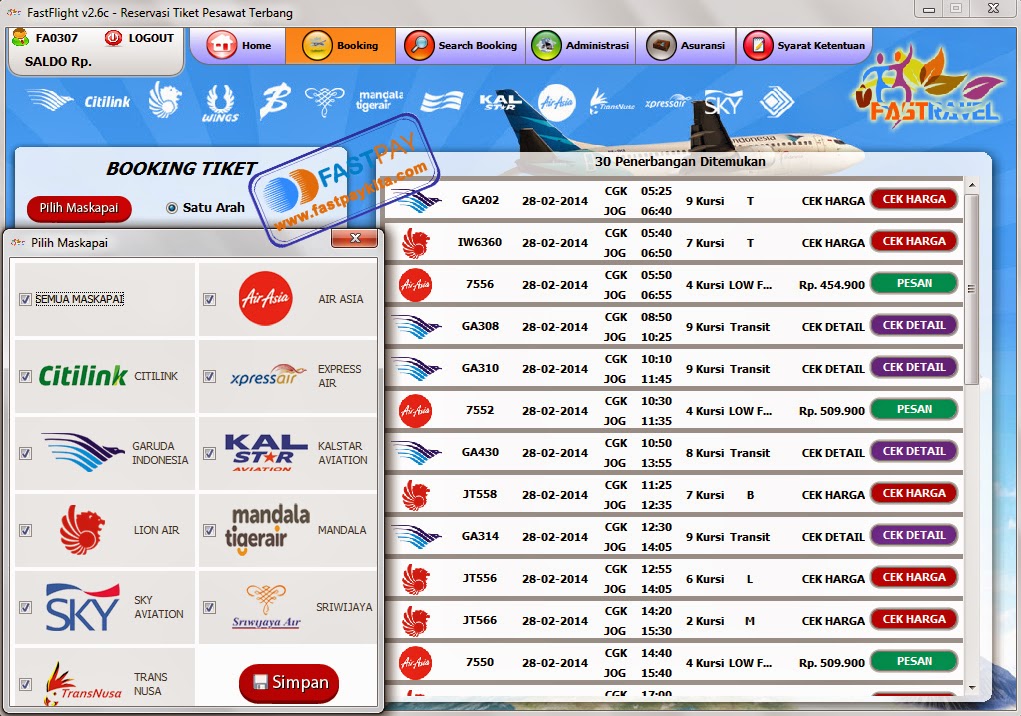1021x716 pixels.
Task: Click the flight list scroll up arrow
Action: pyautogui.click(x=972, y=186)
